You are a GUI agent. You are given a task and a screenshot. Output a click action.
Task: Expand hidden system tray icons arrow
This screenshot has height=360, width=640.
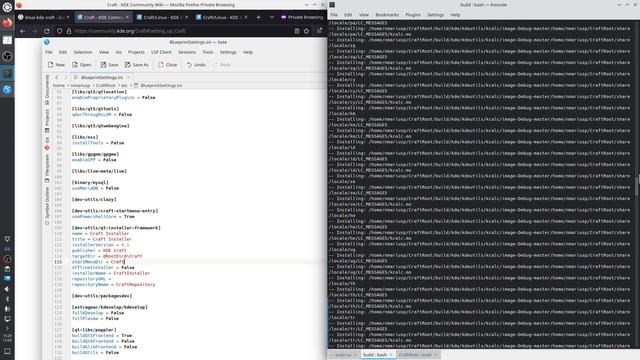coord(7,328)
